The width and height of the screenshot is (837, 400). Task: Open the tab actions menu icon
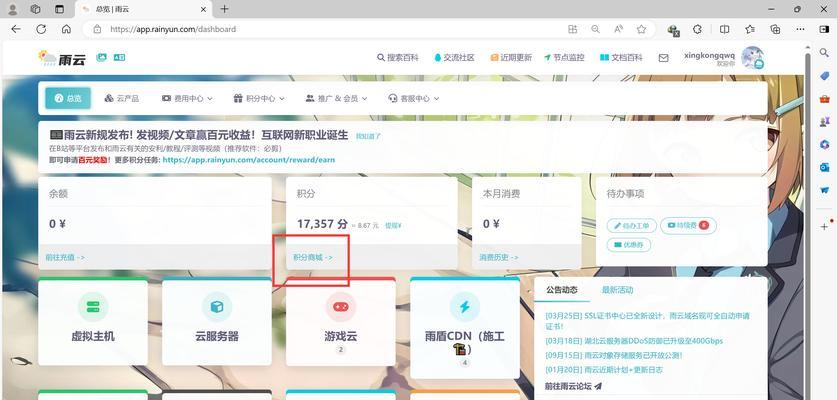(x=59, y=9)
